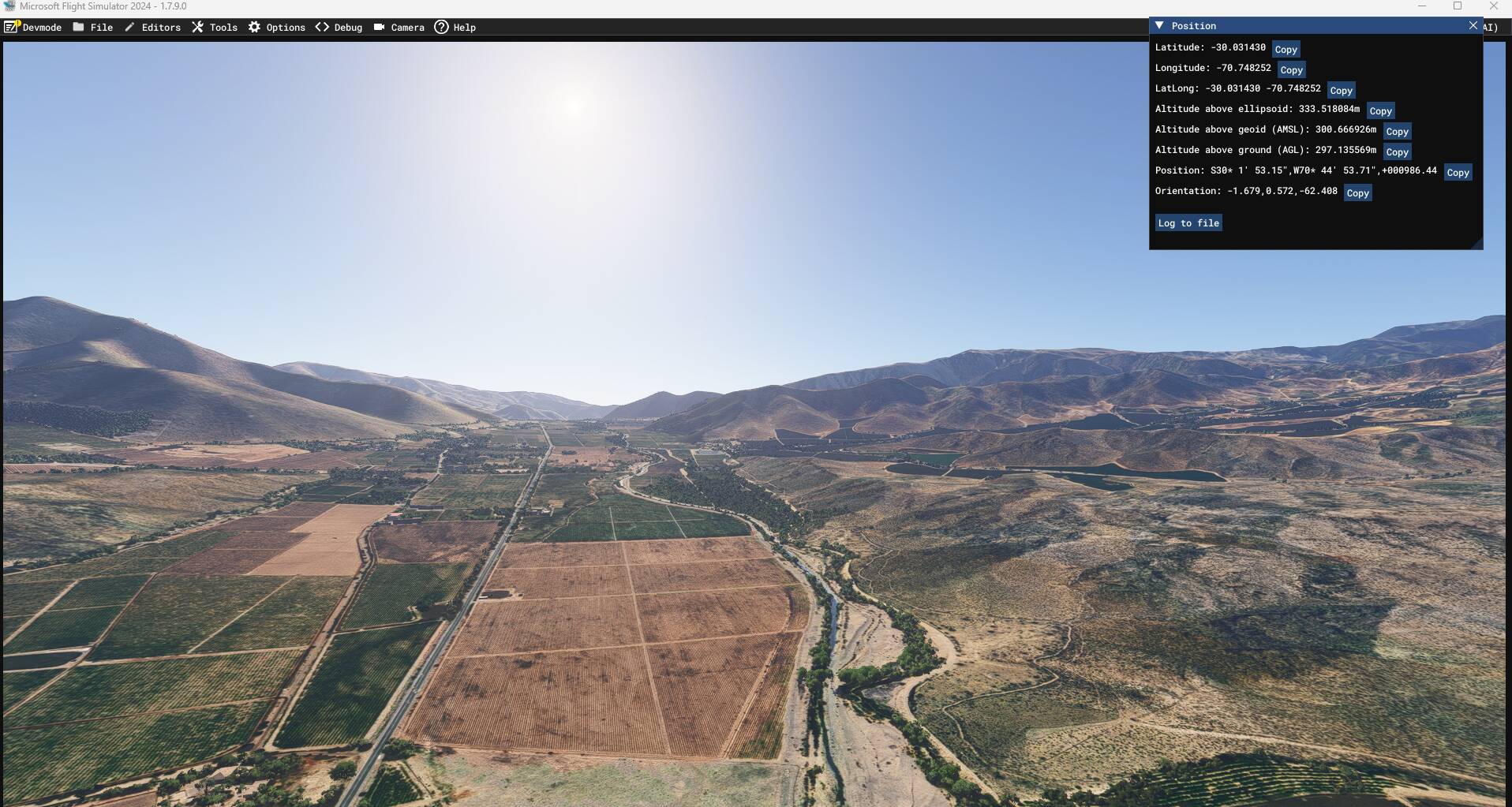Copy the Position string
The height and width of the screenshot is (807, 1512).
point(1458,172)
